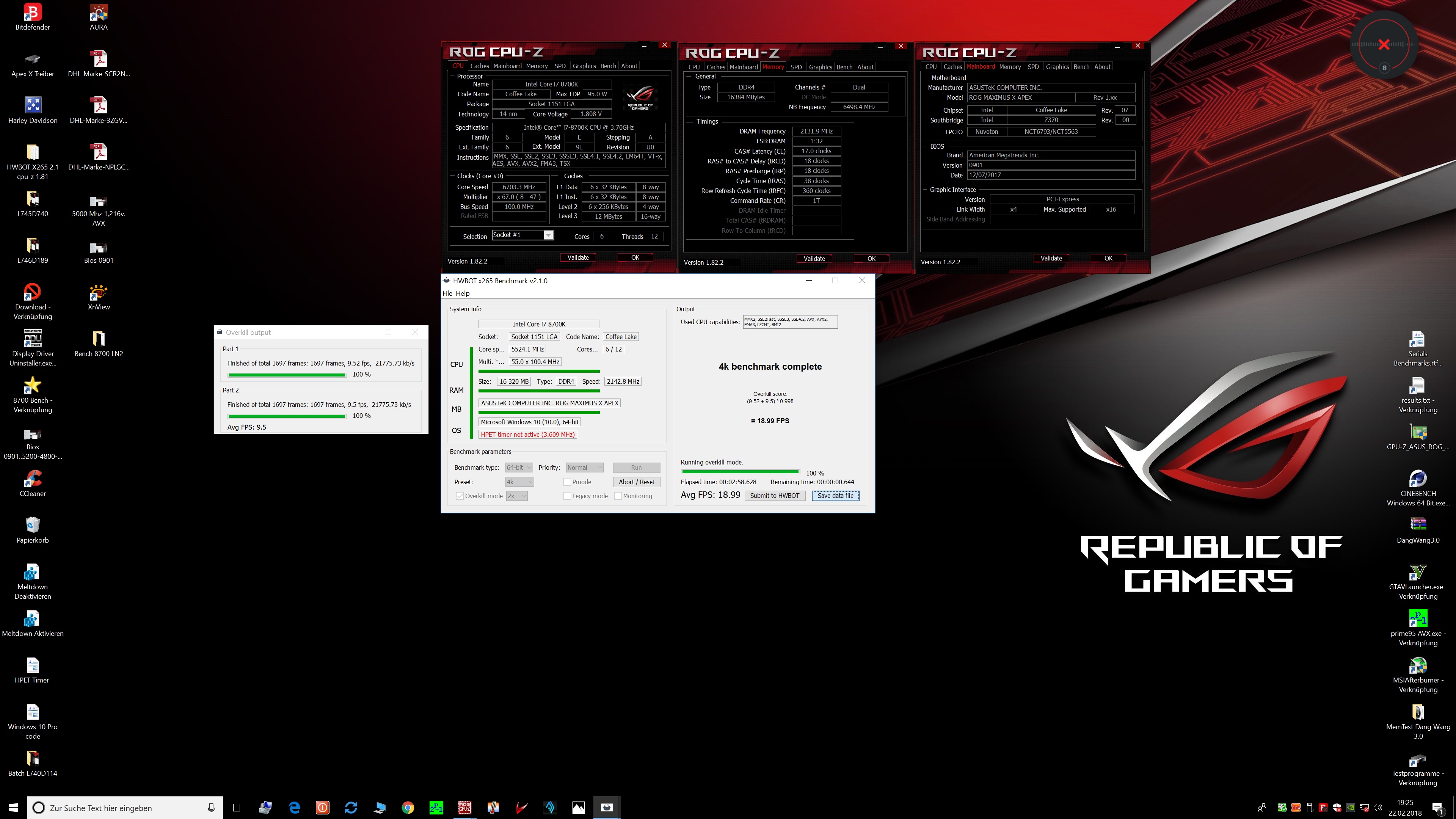Open Edge browser from taskbar
The image size is (1456, 819).
tap(294, 807)
